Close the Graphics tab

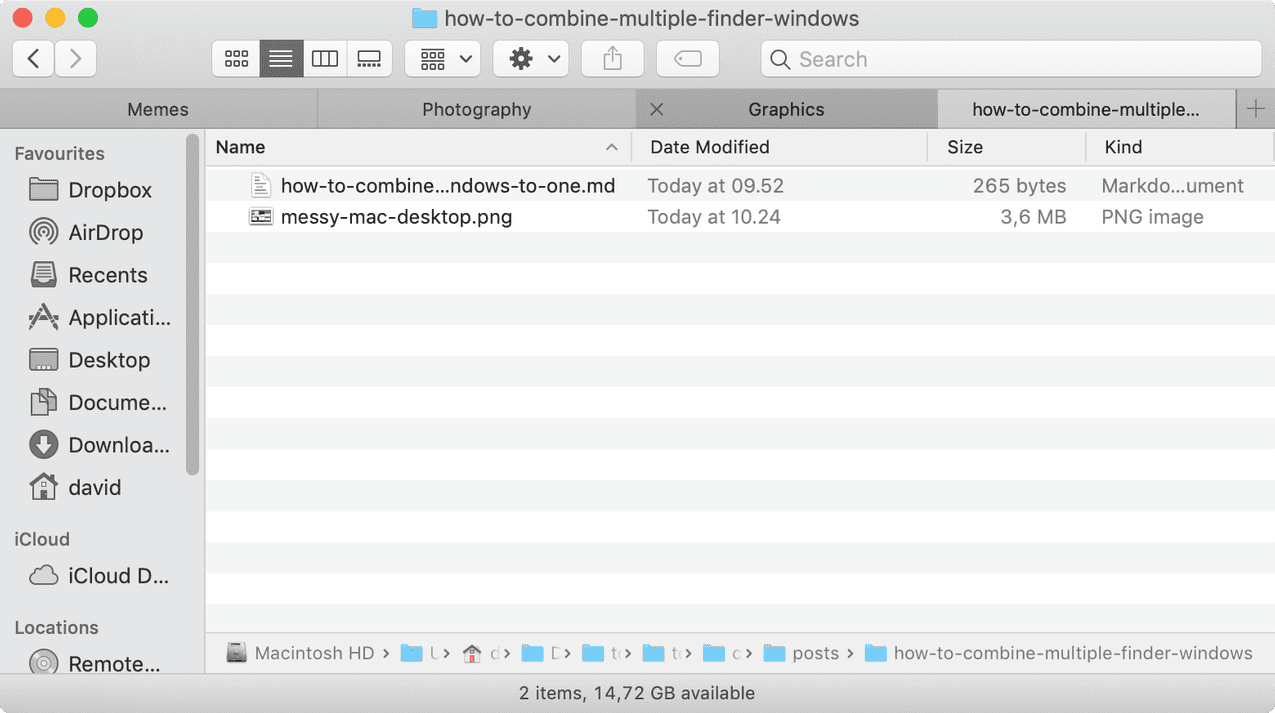pyautogui.click(x=656, y=110)
